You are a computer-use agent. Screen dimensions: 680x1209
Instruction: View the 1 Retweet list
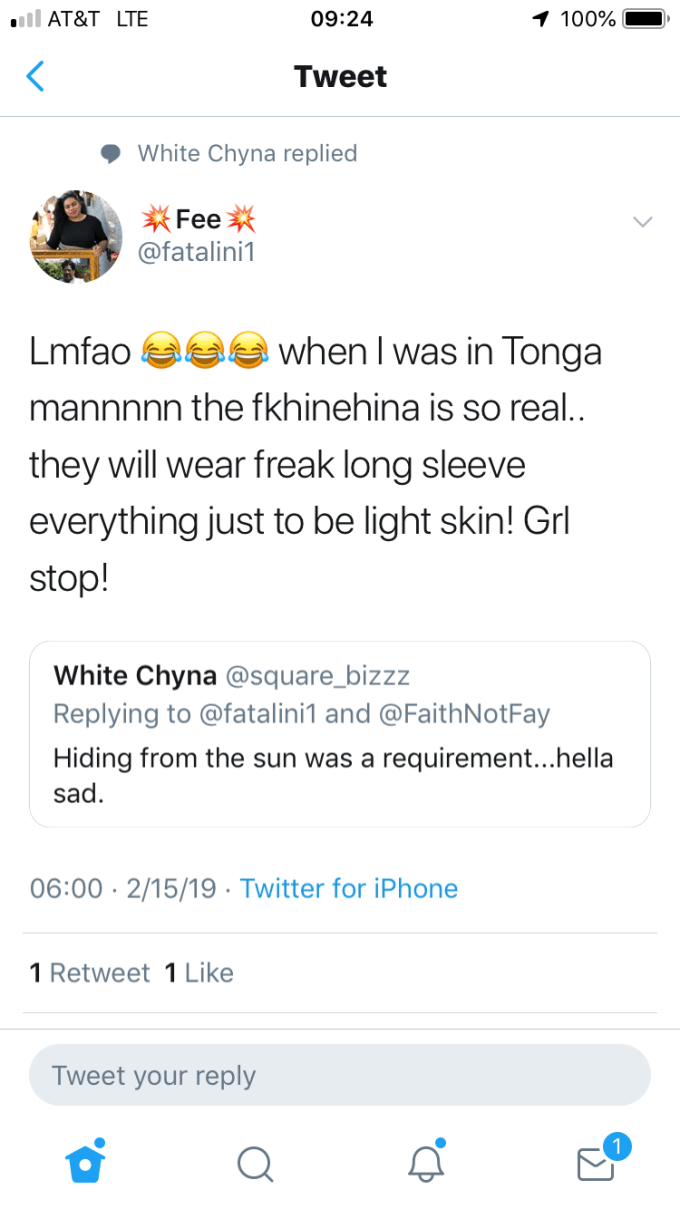pyautogui.click(x=90, y=973)
